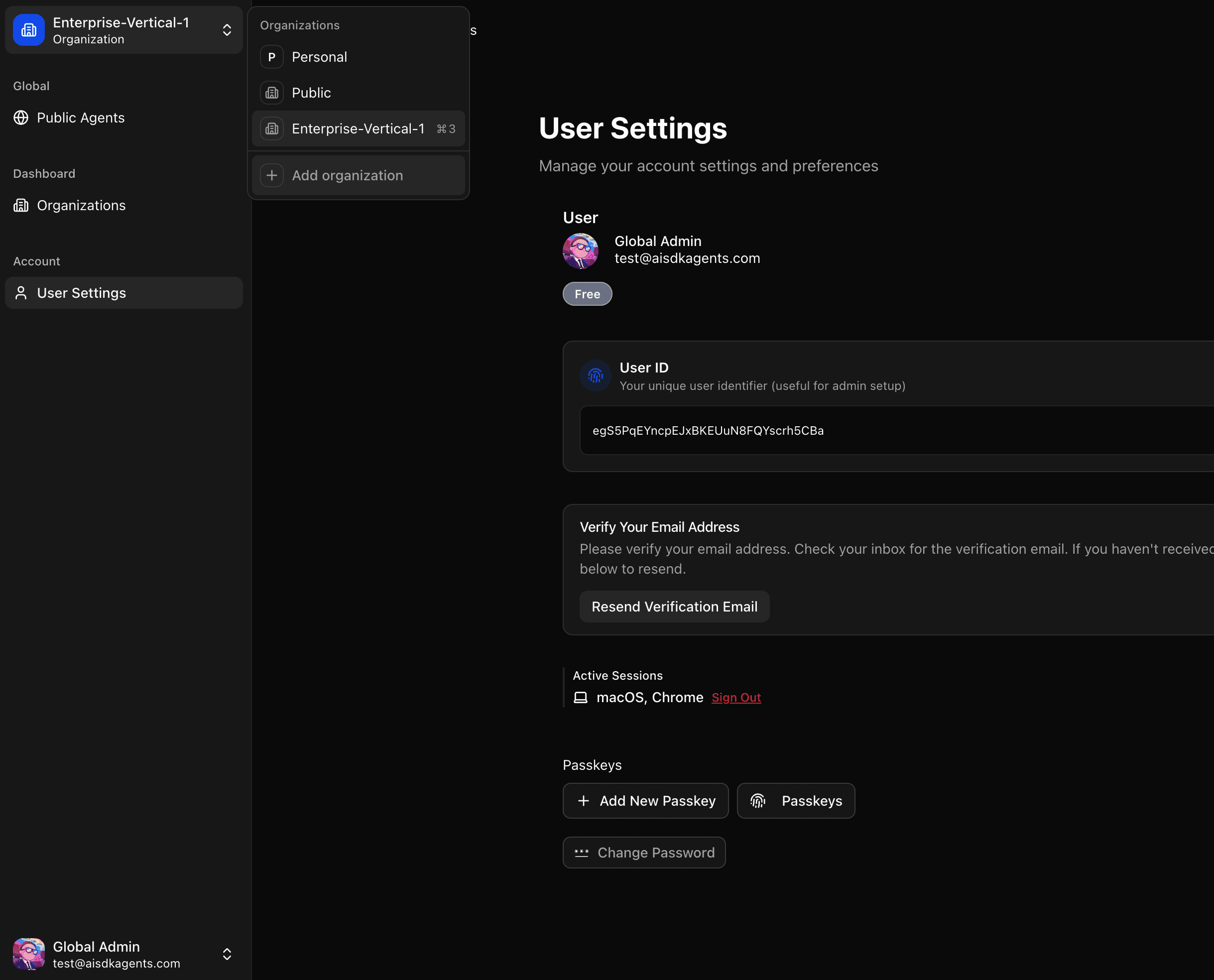
Task: Click the plus icon on Add New Passkey
Action: click(x=584, y=801)
